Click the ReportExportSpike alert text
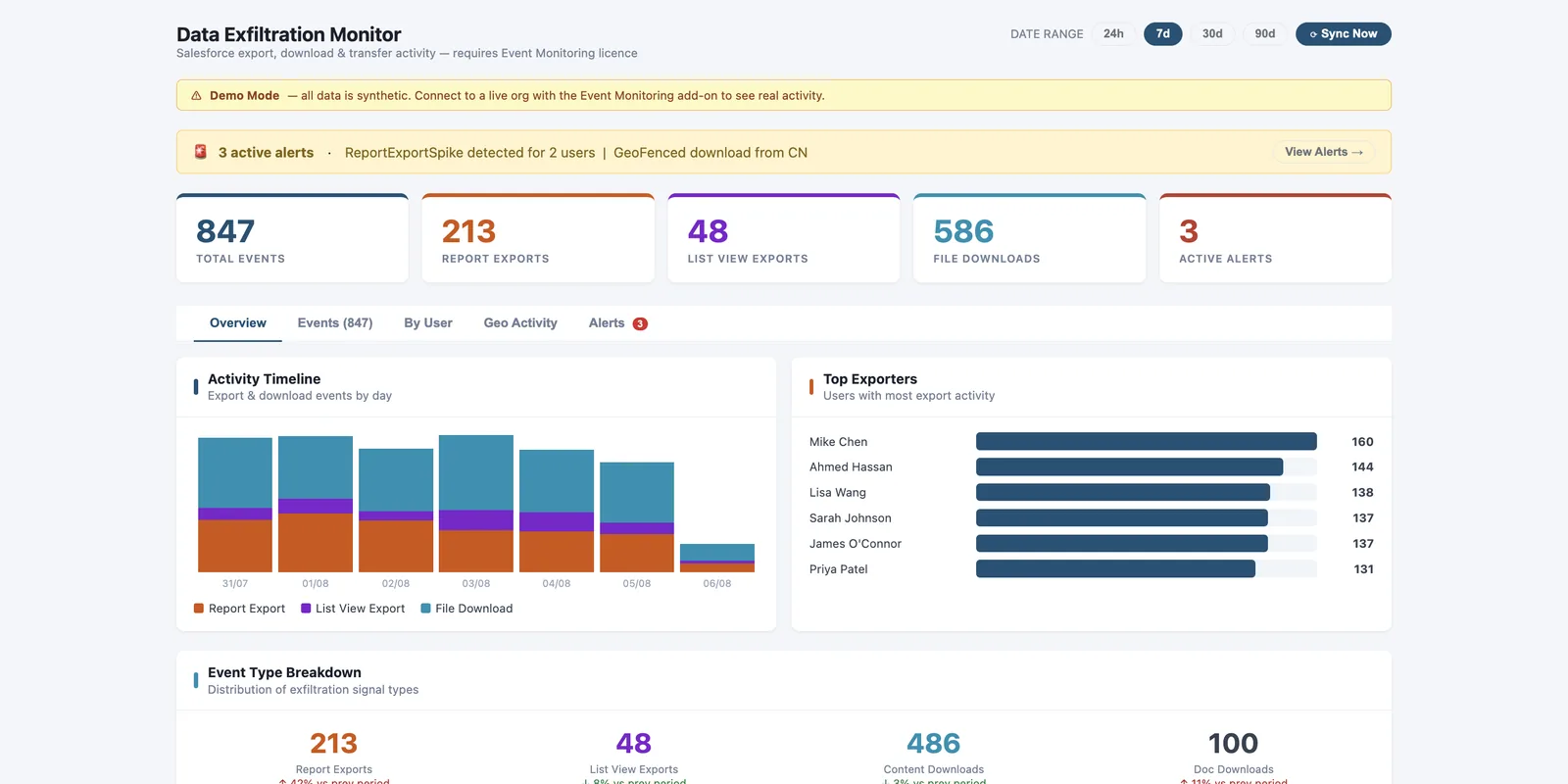 (469, 153)
